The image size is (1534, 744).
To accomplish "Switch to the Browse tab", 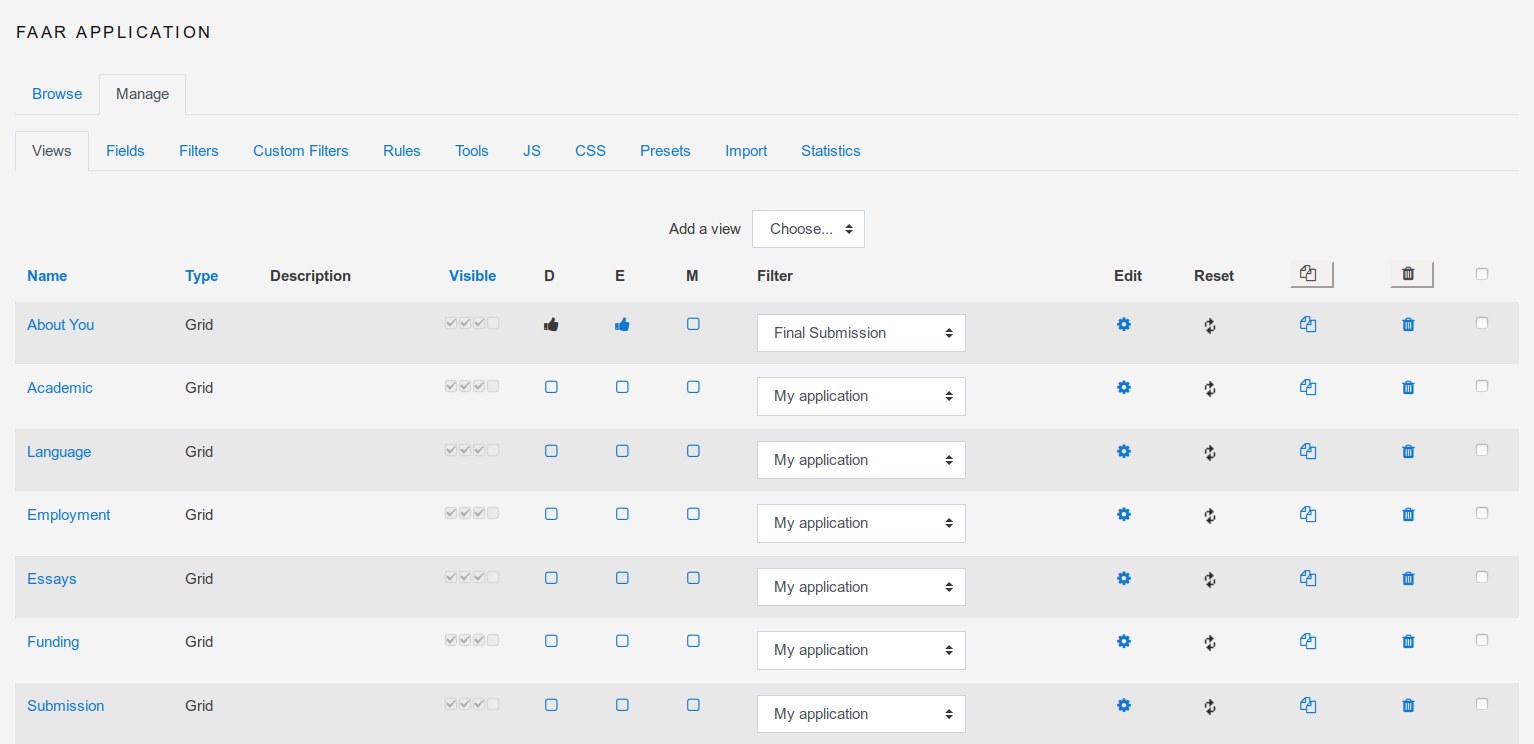I will tap(57, 94).
